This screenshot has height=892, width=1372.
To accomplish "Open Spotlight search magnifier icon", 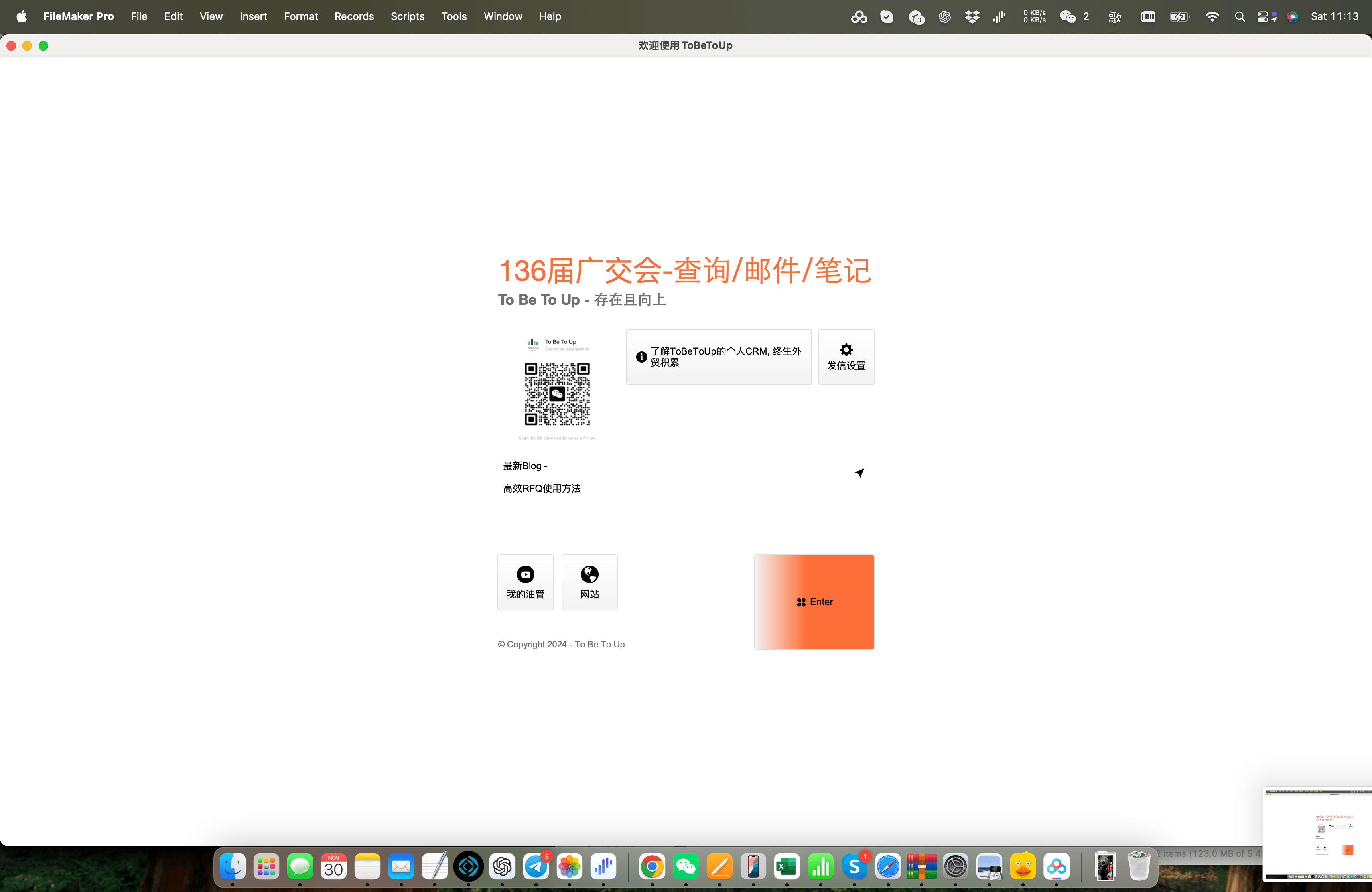I will pos(1239,17).
